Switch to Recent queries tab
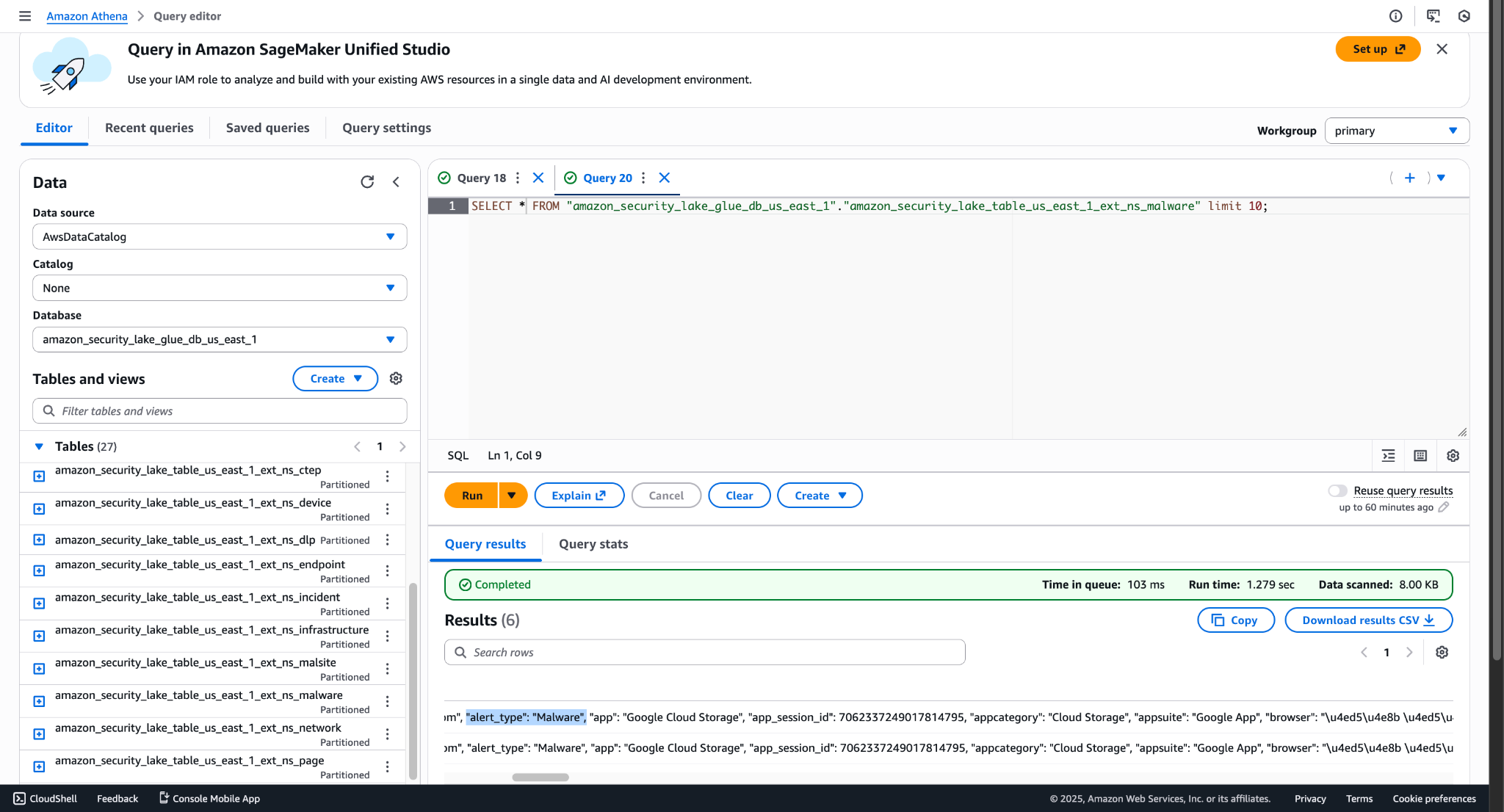The height and width of the screenshot is (812, 1504). point(149,128)
